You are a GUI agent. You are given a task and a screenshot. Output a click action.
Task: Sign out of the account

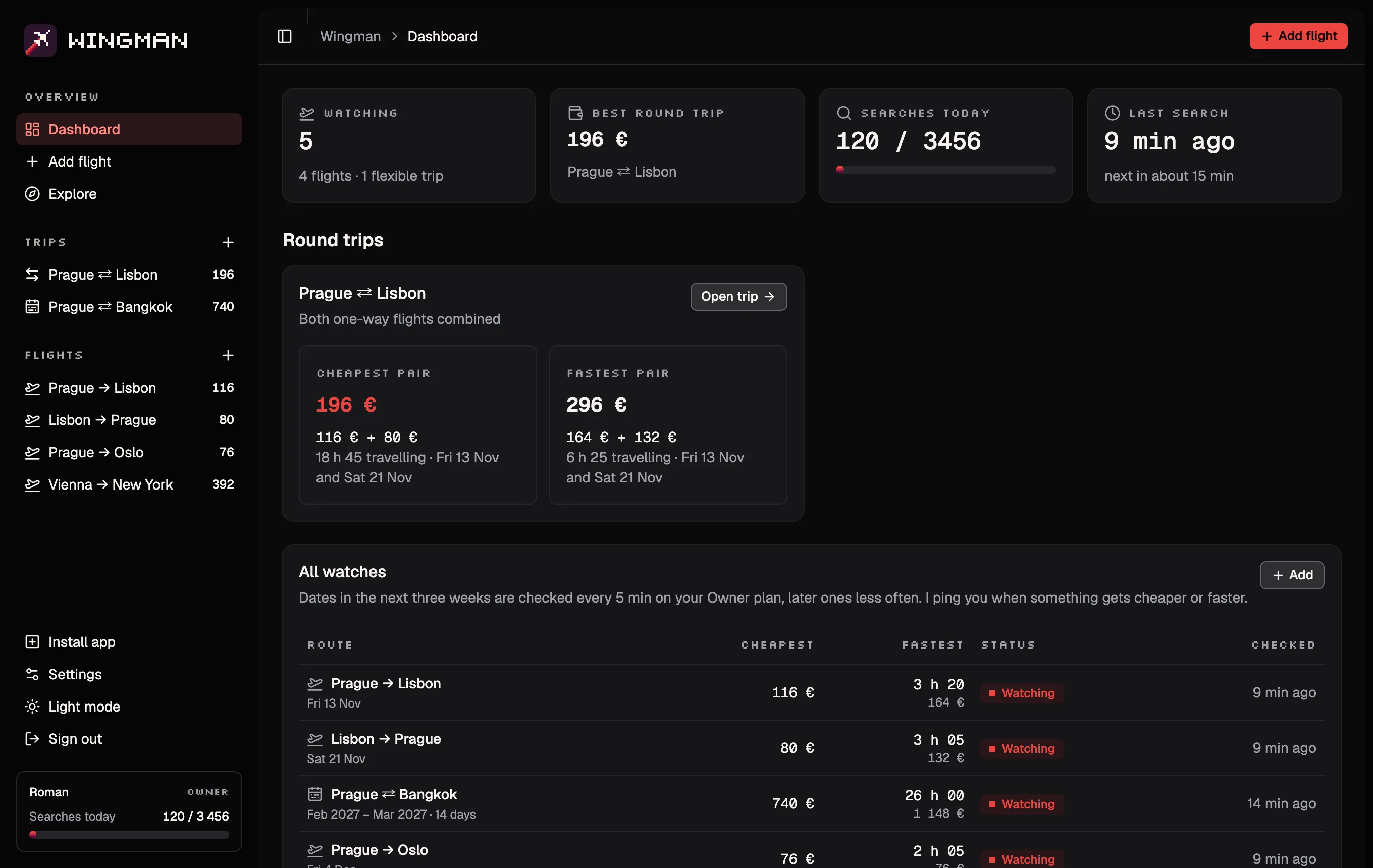(x=129, y=739)
